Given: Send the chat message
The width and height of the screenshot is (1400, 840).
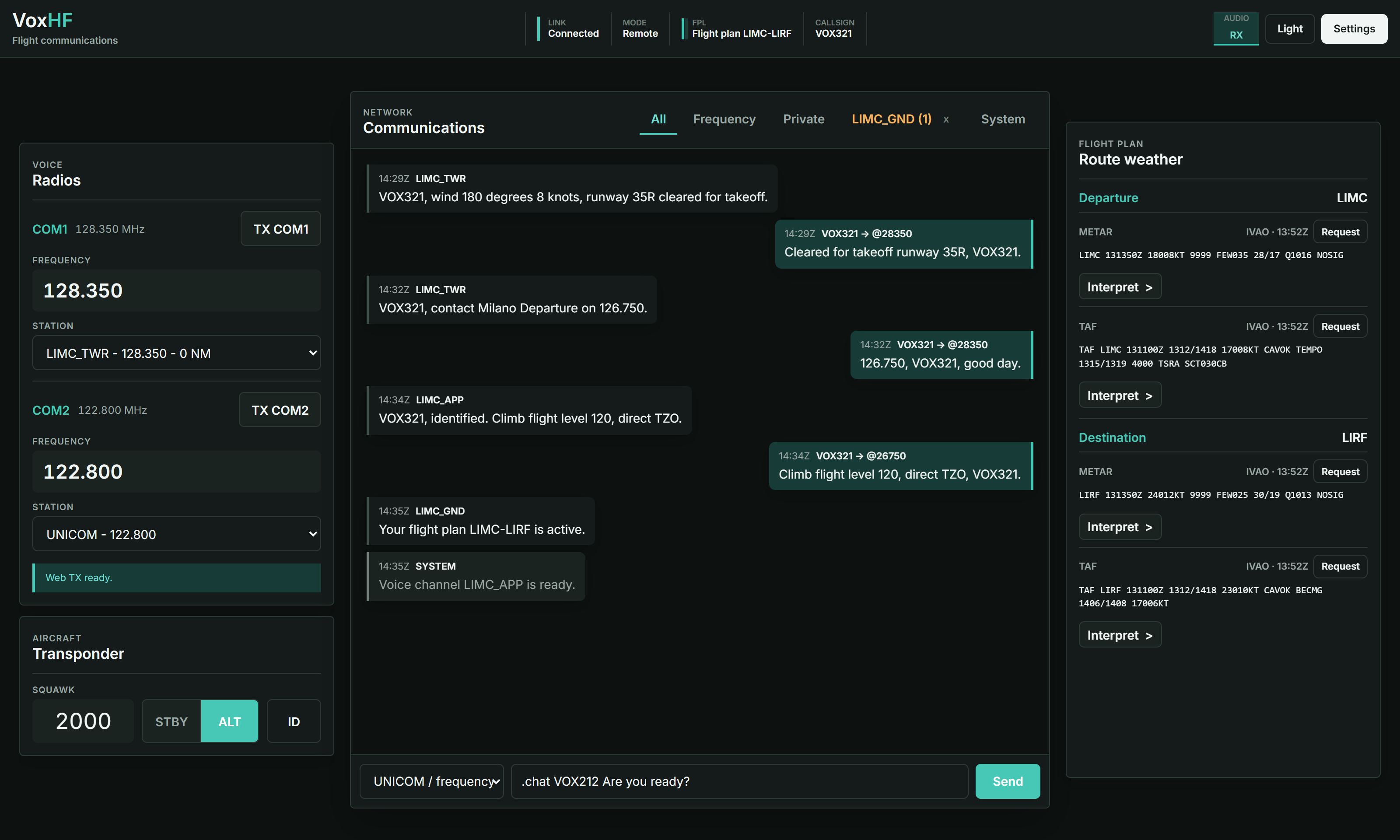Looking at the screenshot, I should [1008, 781].
